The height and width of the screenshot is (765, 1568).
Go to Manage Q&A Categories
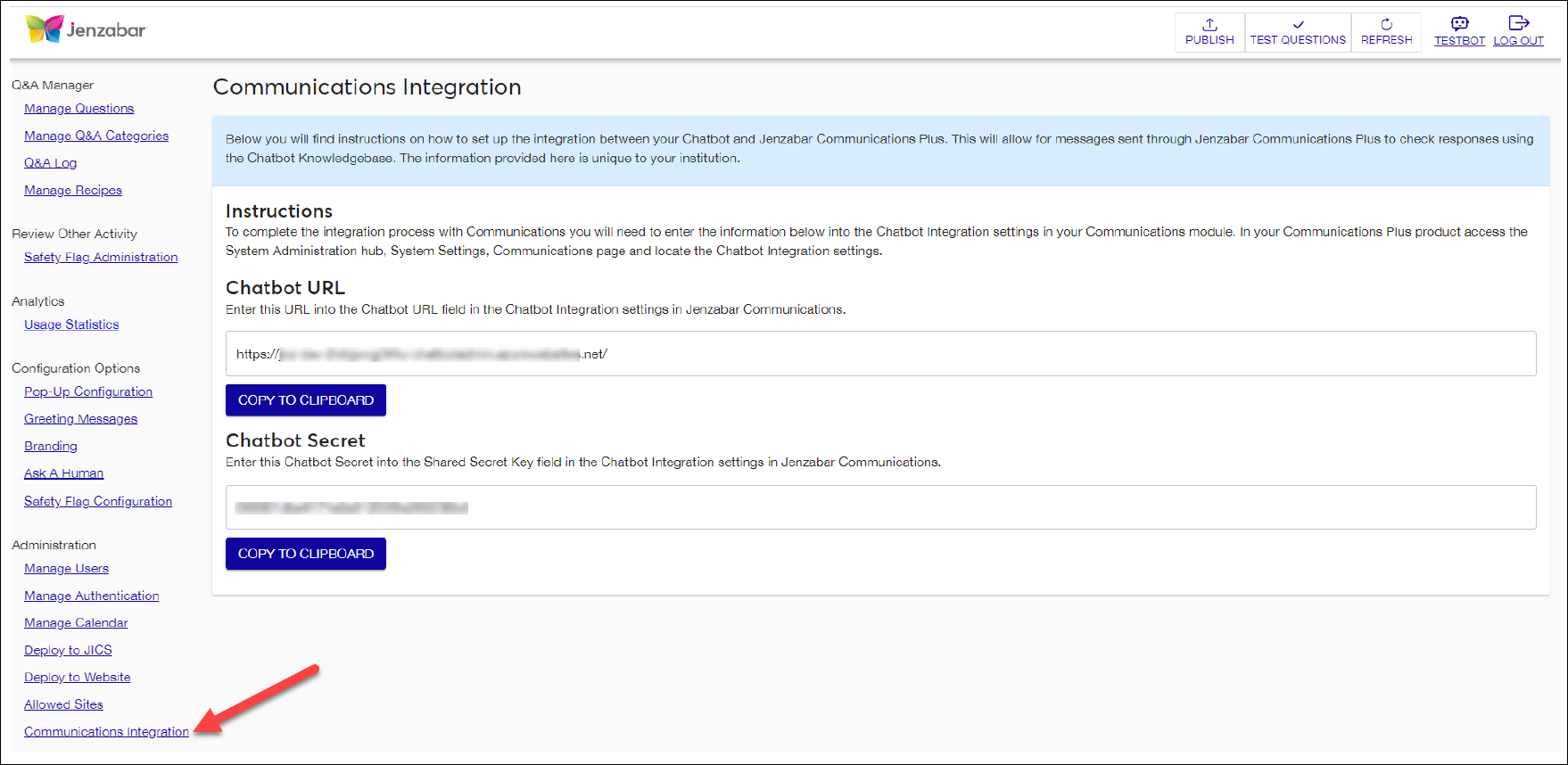[96, 136]
